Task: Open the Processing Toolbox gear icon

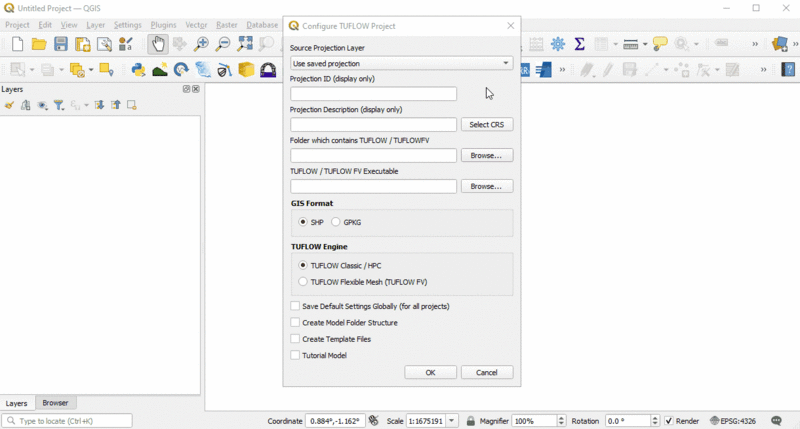Action: [x=558, y=44]
